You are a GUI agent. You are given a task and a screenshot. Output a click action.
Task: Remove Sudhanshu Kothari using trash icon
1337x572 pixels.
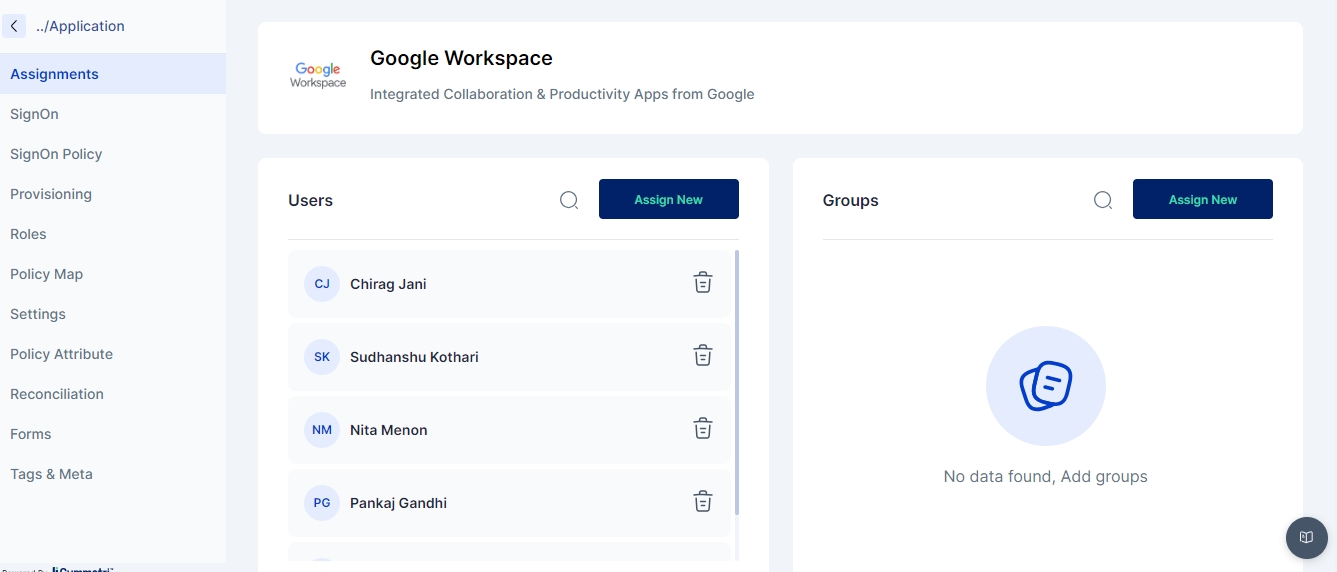(x=703, y=356)
